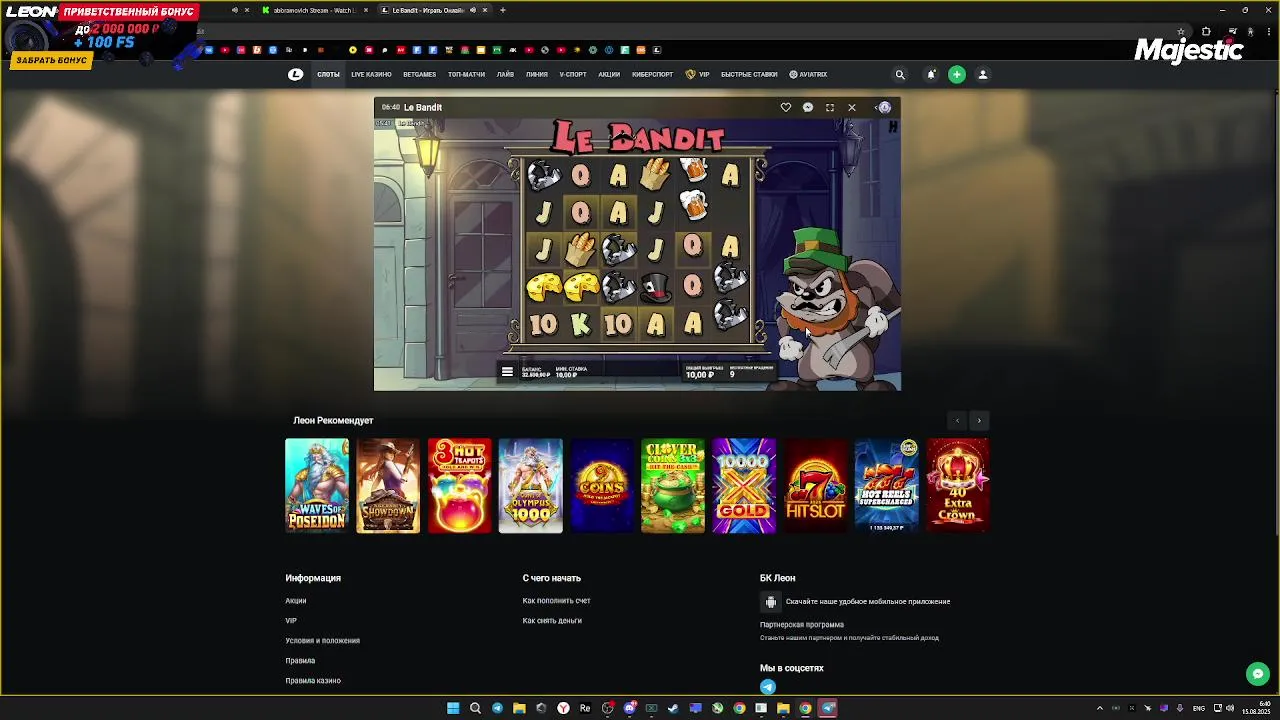This screenshot has width=1280, height=720.
Task: Select Топ-матчи in navigation
Action: point(466,74)
